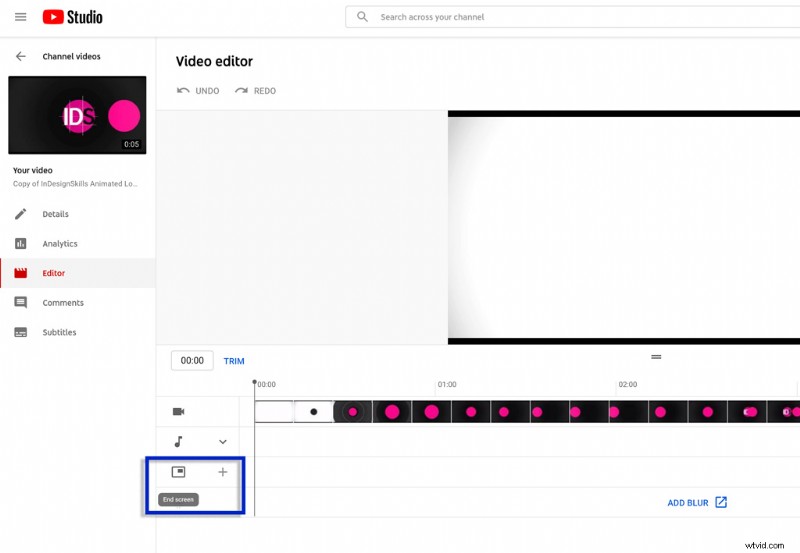The height and width of the screenshot is (553, 800).
Task: Click the search magnifier icon
Action: (362, 17)
